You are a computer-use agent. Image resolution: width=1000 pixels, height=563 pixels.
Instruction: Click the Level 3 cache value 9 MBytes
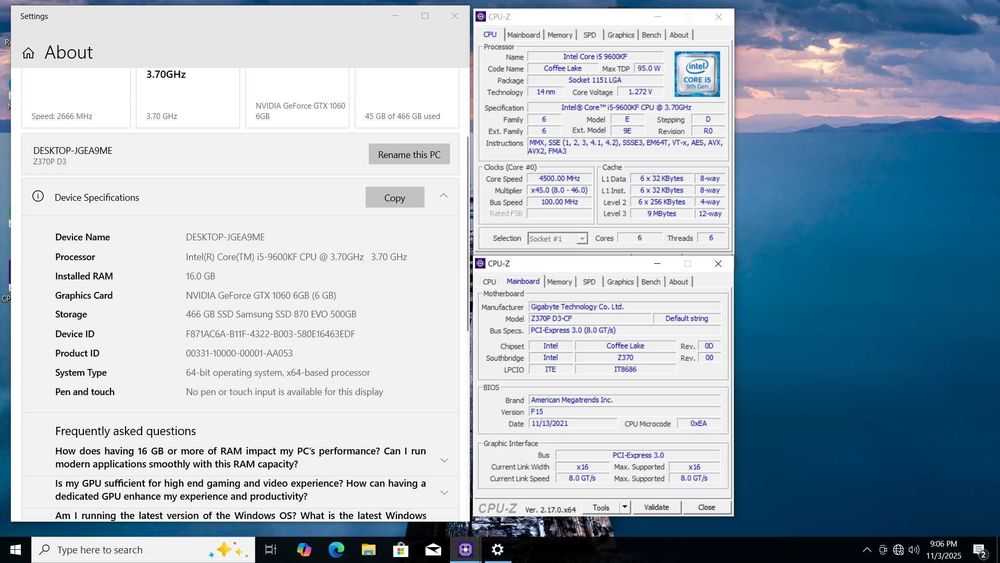point(661,214)
